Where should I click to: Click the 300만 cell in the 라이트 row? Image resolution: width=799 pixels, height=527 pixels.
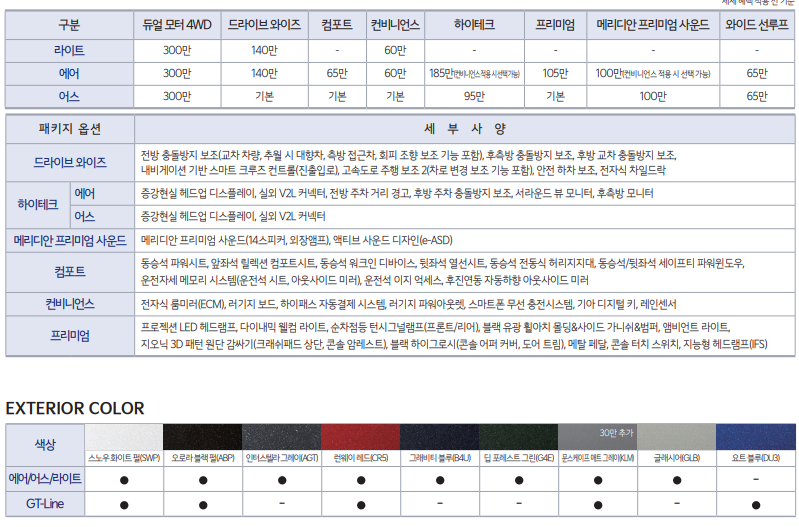tap(177, 50)
